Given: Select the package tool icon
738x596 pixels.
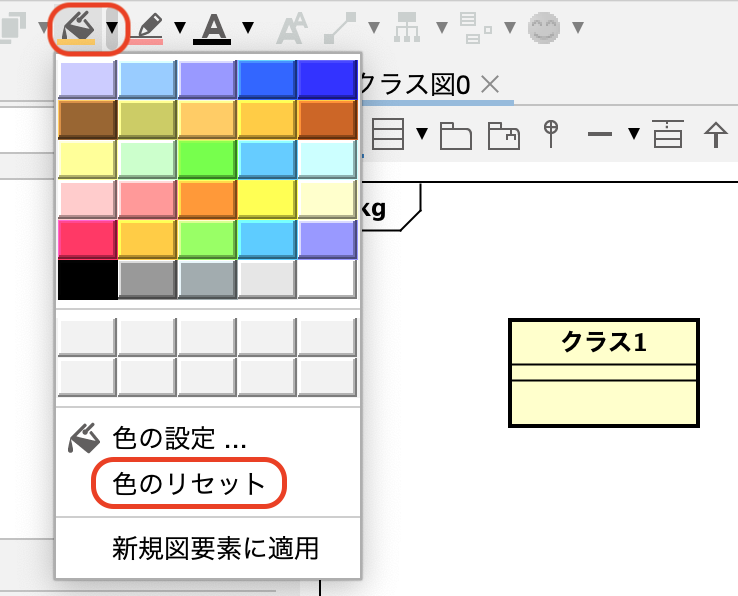Looking at the screenshot, I should 456,136.
